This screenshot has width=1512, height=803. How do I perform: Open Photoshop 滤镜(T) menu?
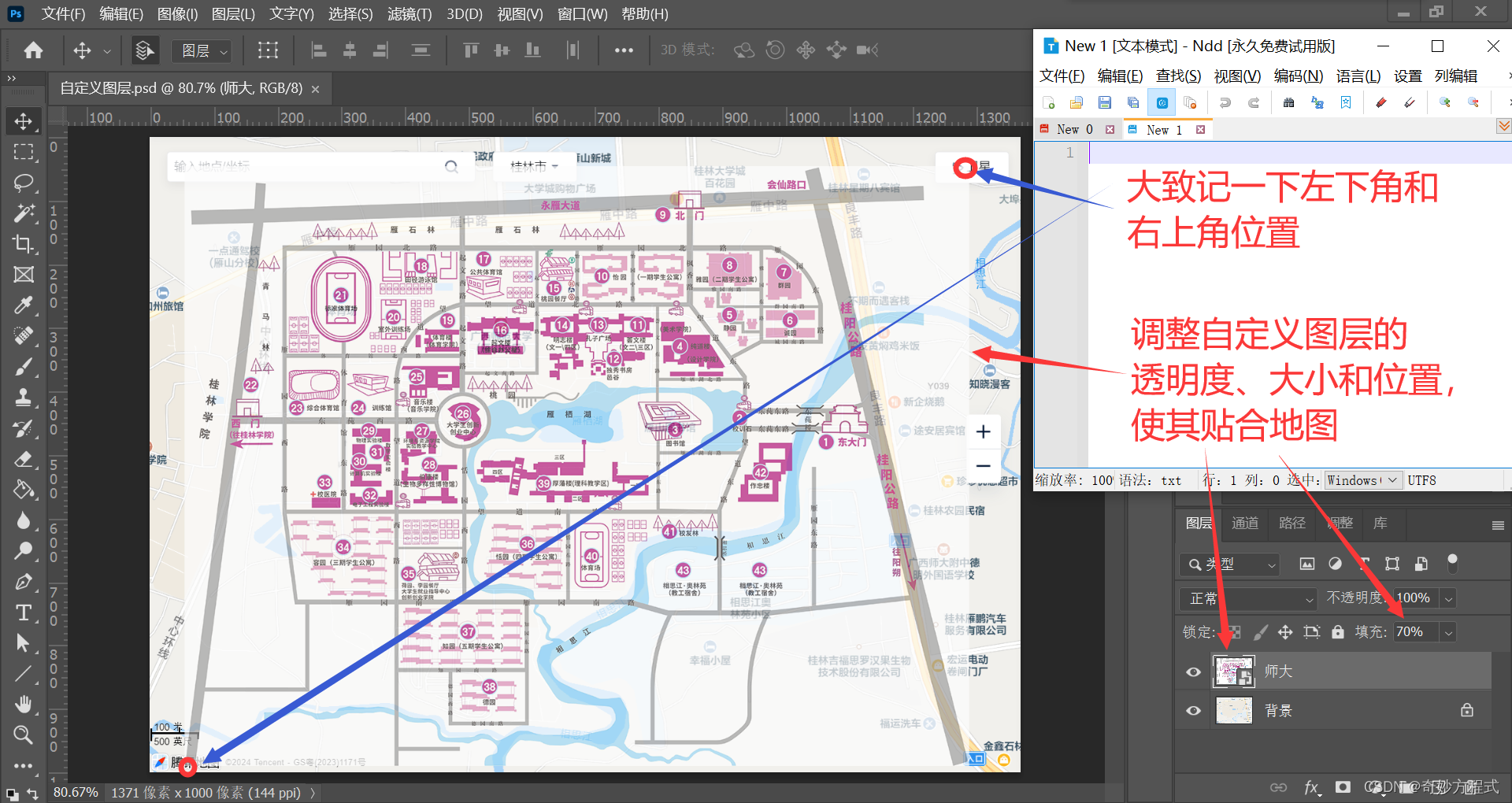[409, 14]
